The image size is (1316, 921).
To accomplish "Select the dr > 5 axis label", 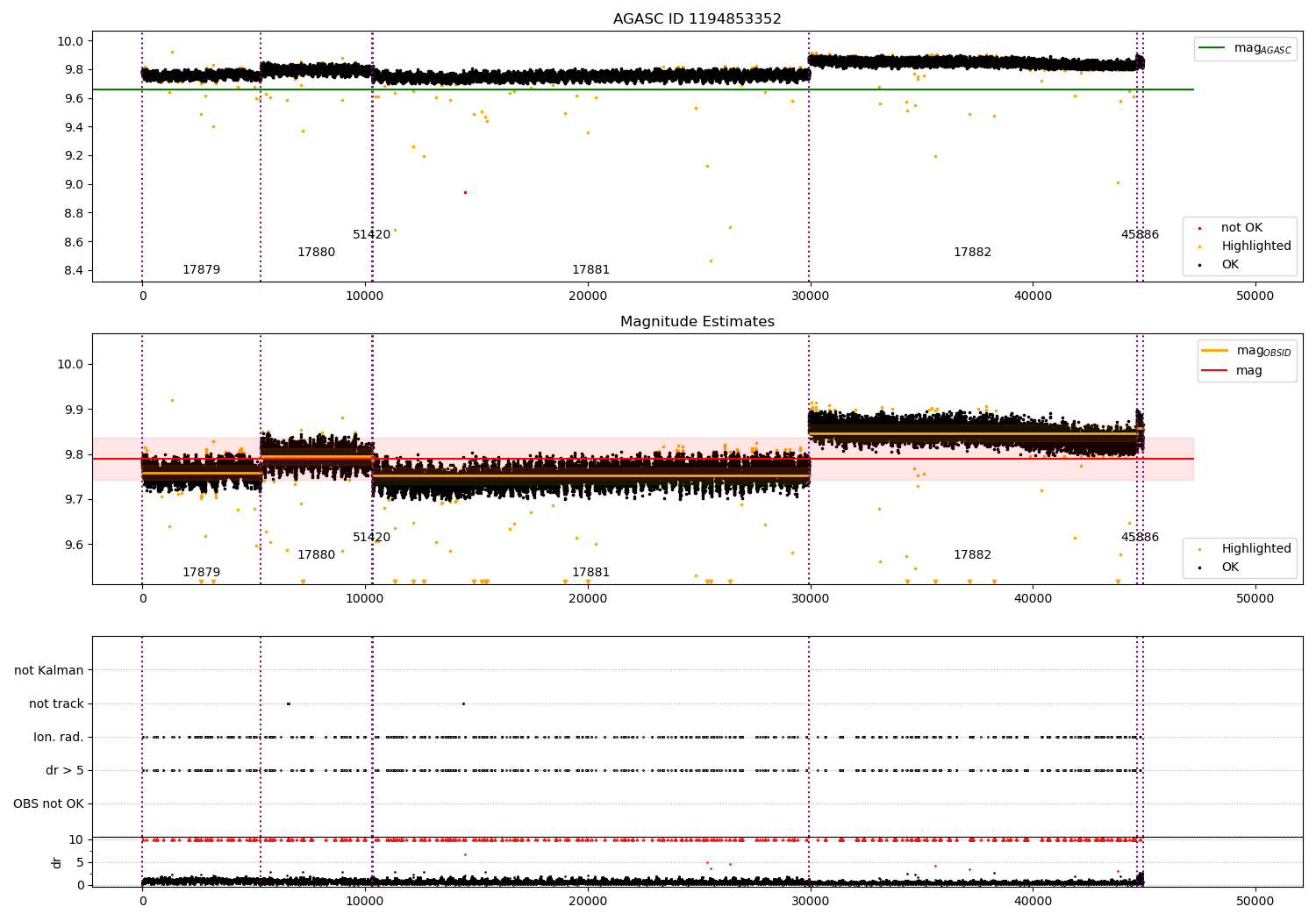I will (65, 771).
